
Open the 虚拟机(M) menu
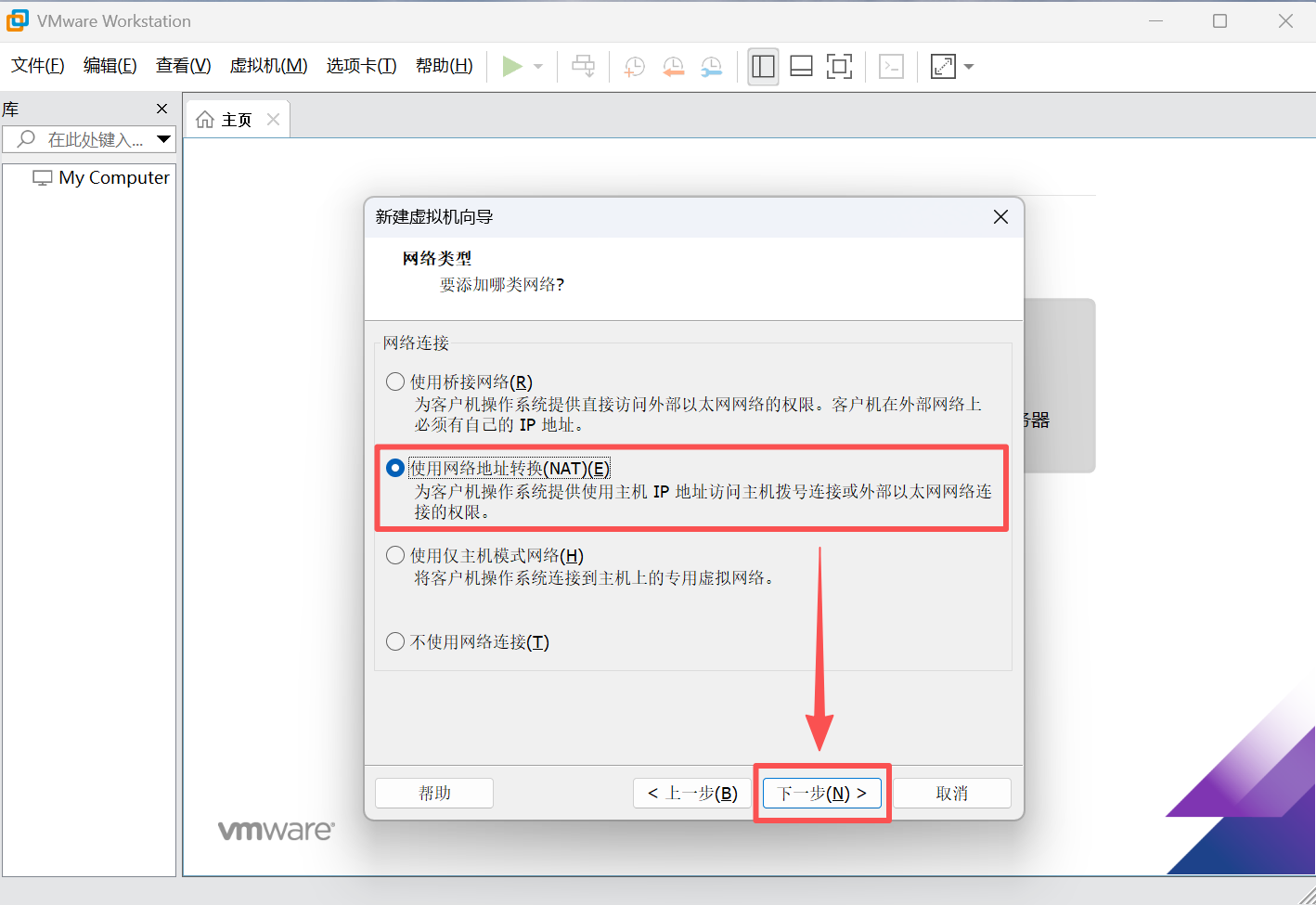coord(269,66)
